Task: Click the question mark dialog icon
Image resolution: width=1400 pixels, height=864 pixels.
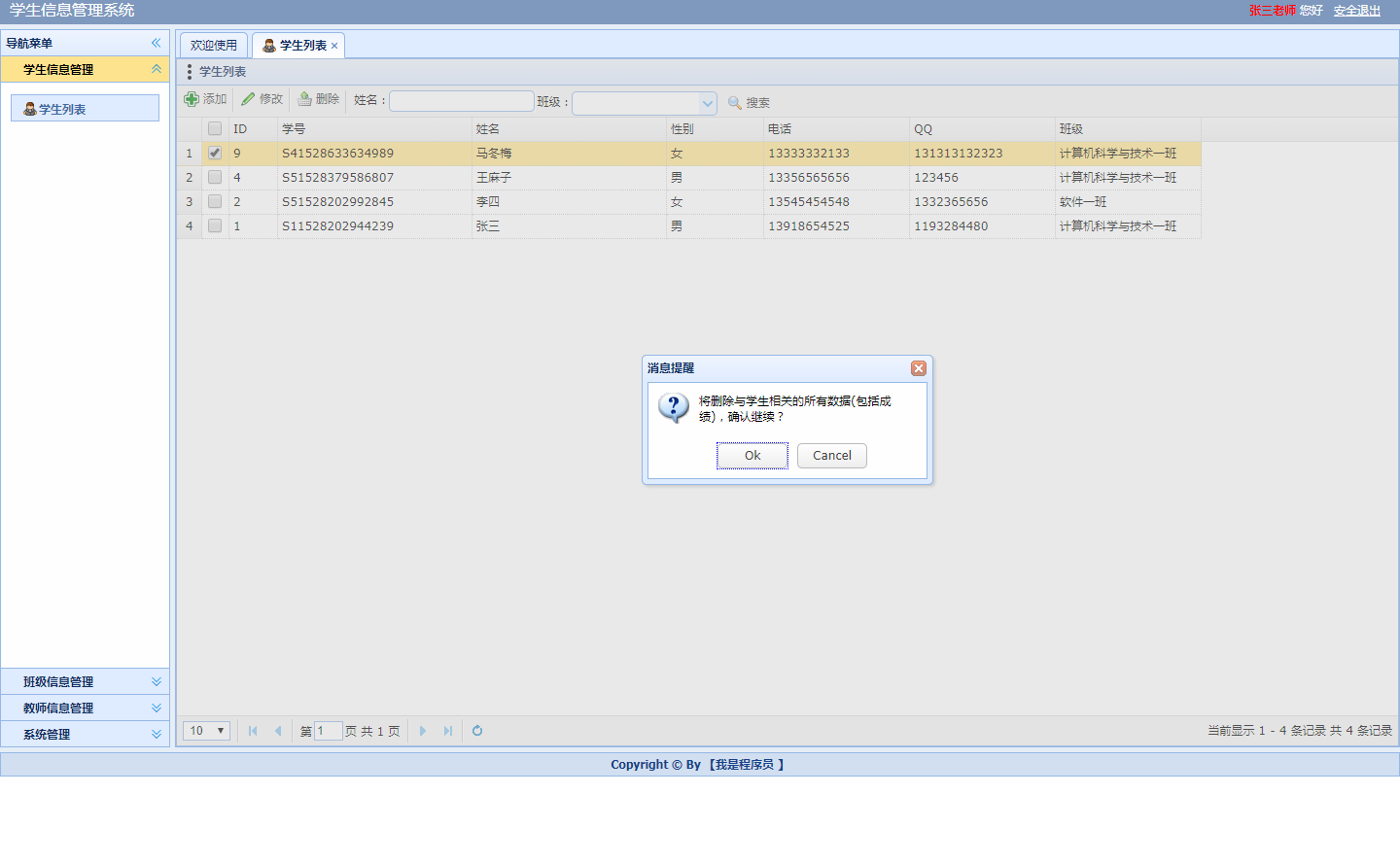Action: pyautogui.click(x=674, y=407)
